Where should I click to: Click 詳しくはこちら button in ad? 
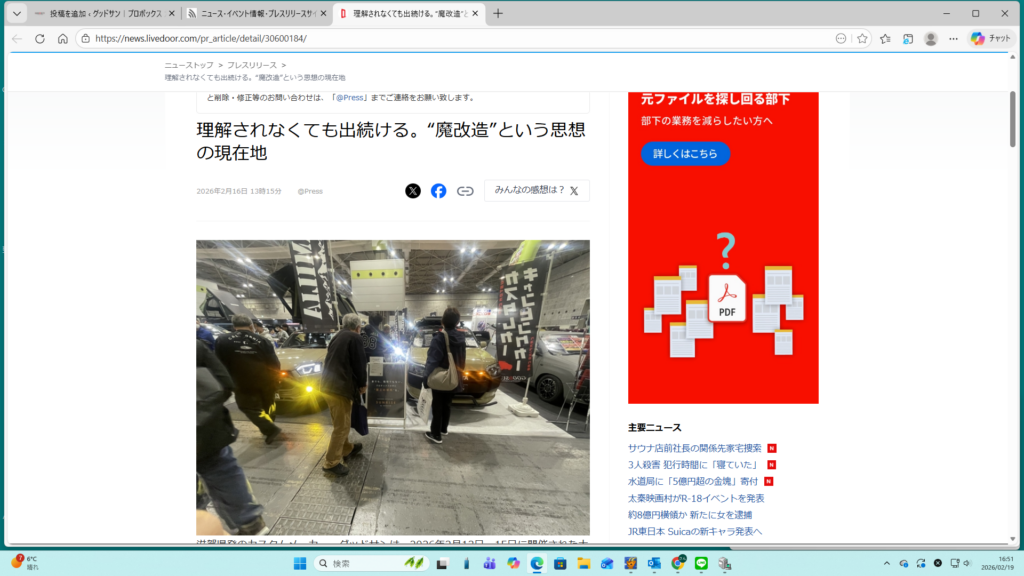click(x=685, y=154)
